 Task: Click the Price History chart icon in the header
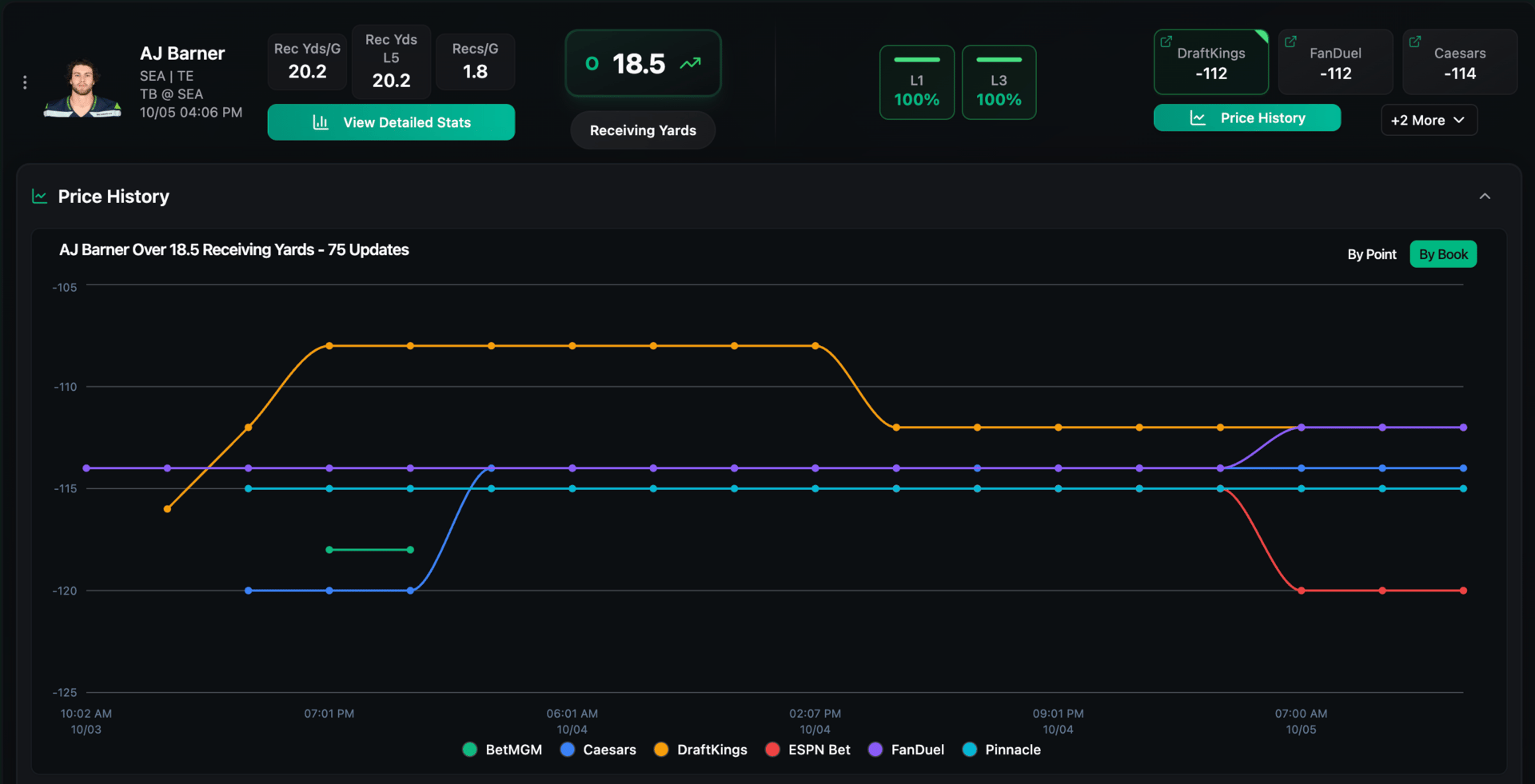39,197
